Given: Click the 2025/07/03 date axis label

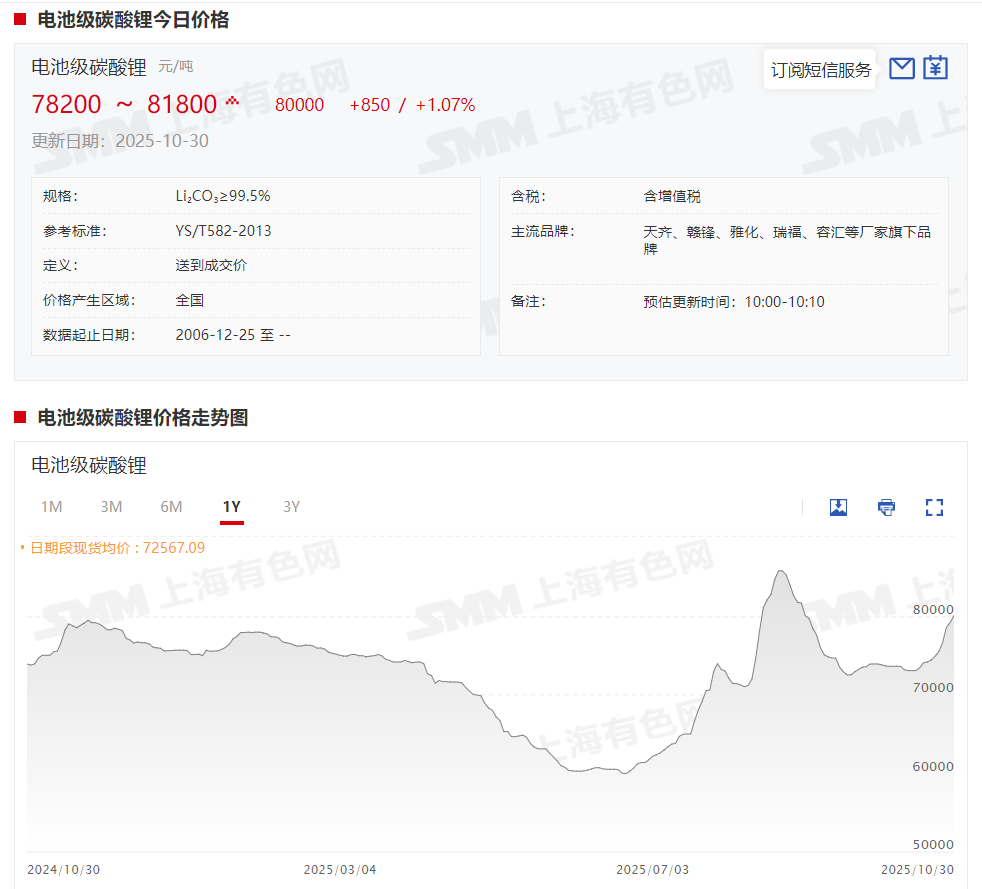Looking at the screenshot, I should pos(652,869).
